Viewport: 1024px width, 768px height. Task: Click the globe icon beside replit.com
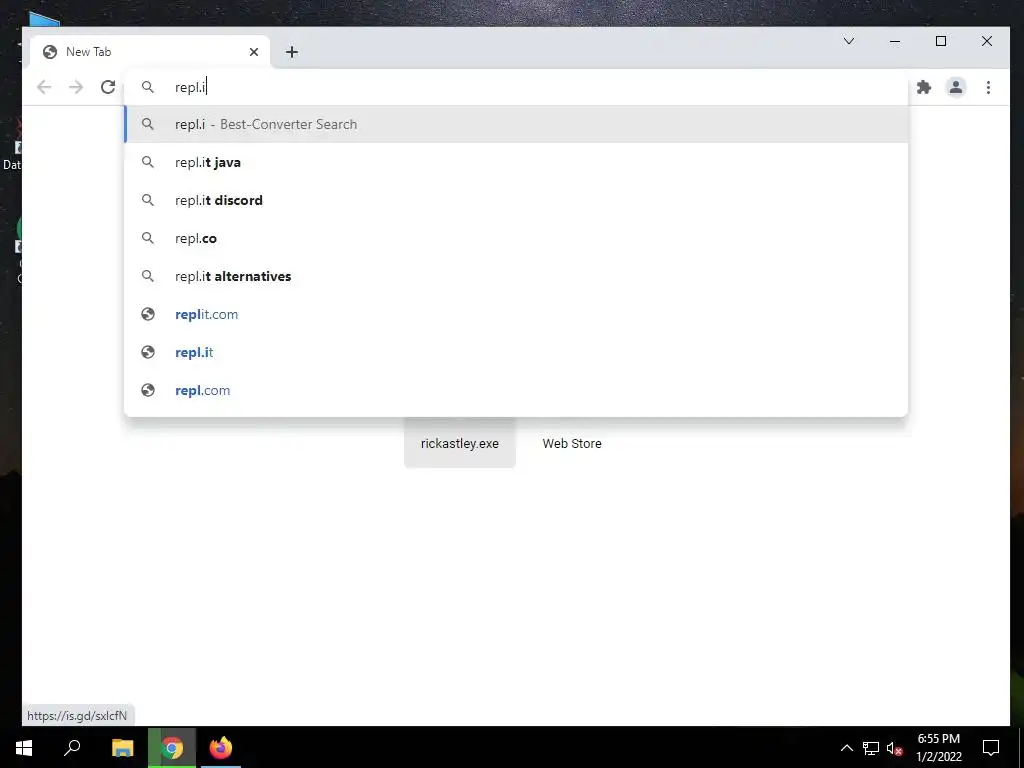tap(148, 314)
